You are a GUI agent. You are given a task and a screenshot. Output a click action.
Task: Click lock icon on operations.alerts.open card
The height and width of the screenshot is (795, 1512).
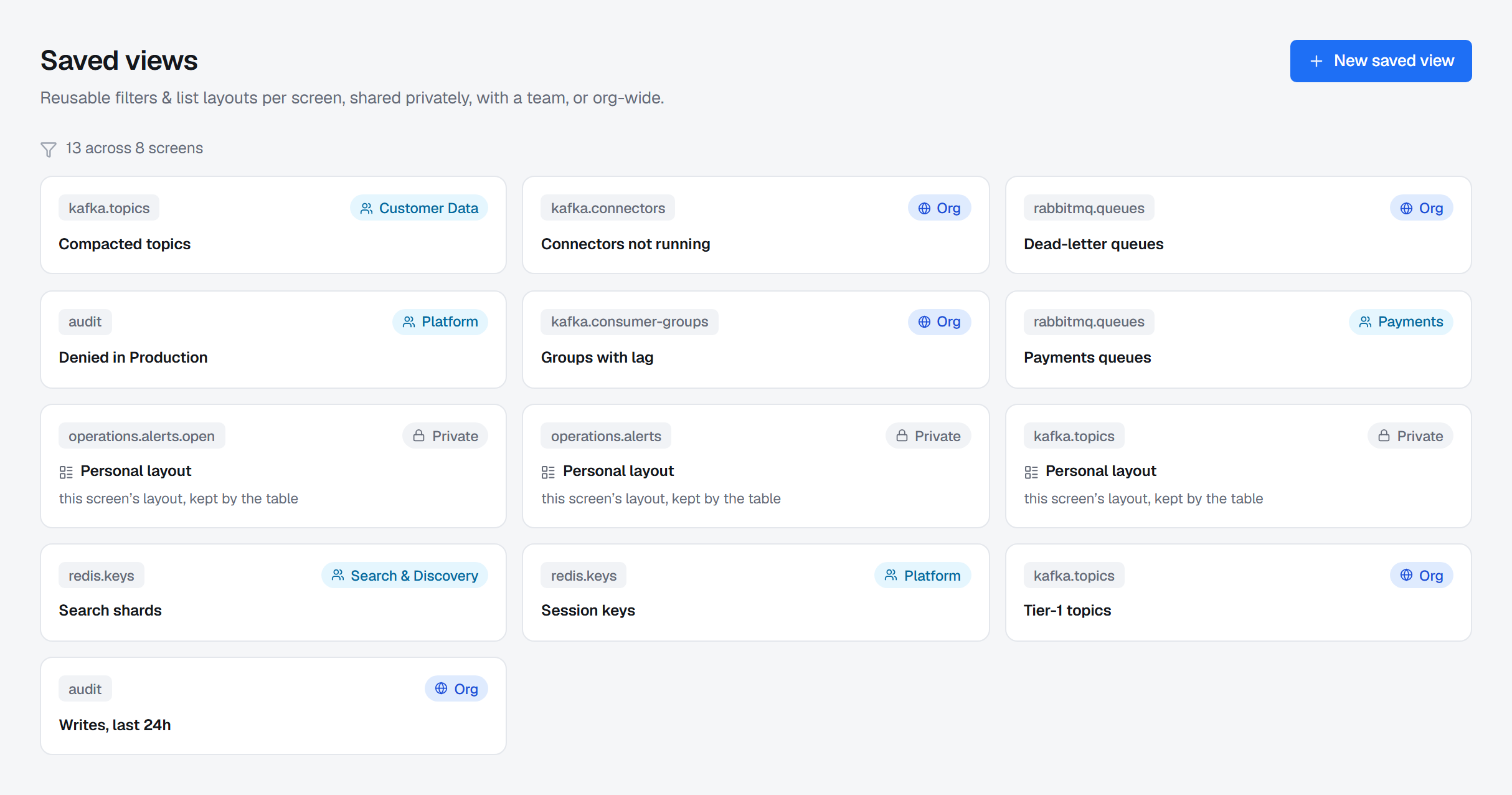pyautogui.click(x=419, y=436)
